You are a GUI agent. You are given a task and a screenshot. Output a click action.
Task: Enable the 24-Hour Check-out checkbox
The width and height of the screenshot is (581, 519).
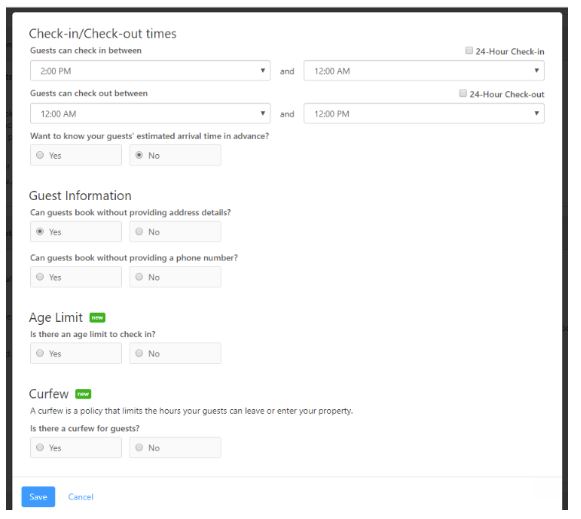463,93
